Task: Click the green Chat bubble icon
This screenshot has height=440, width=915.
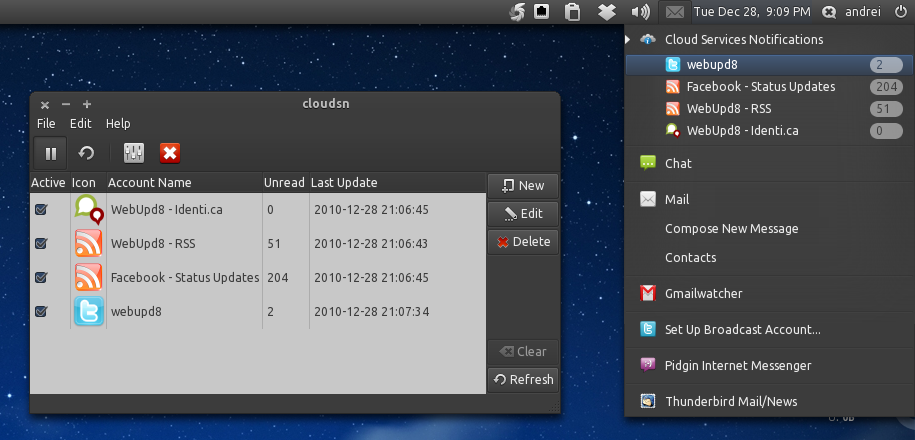Action: pos(648,163)
